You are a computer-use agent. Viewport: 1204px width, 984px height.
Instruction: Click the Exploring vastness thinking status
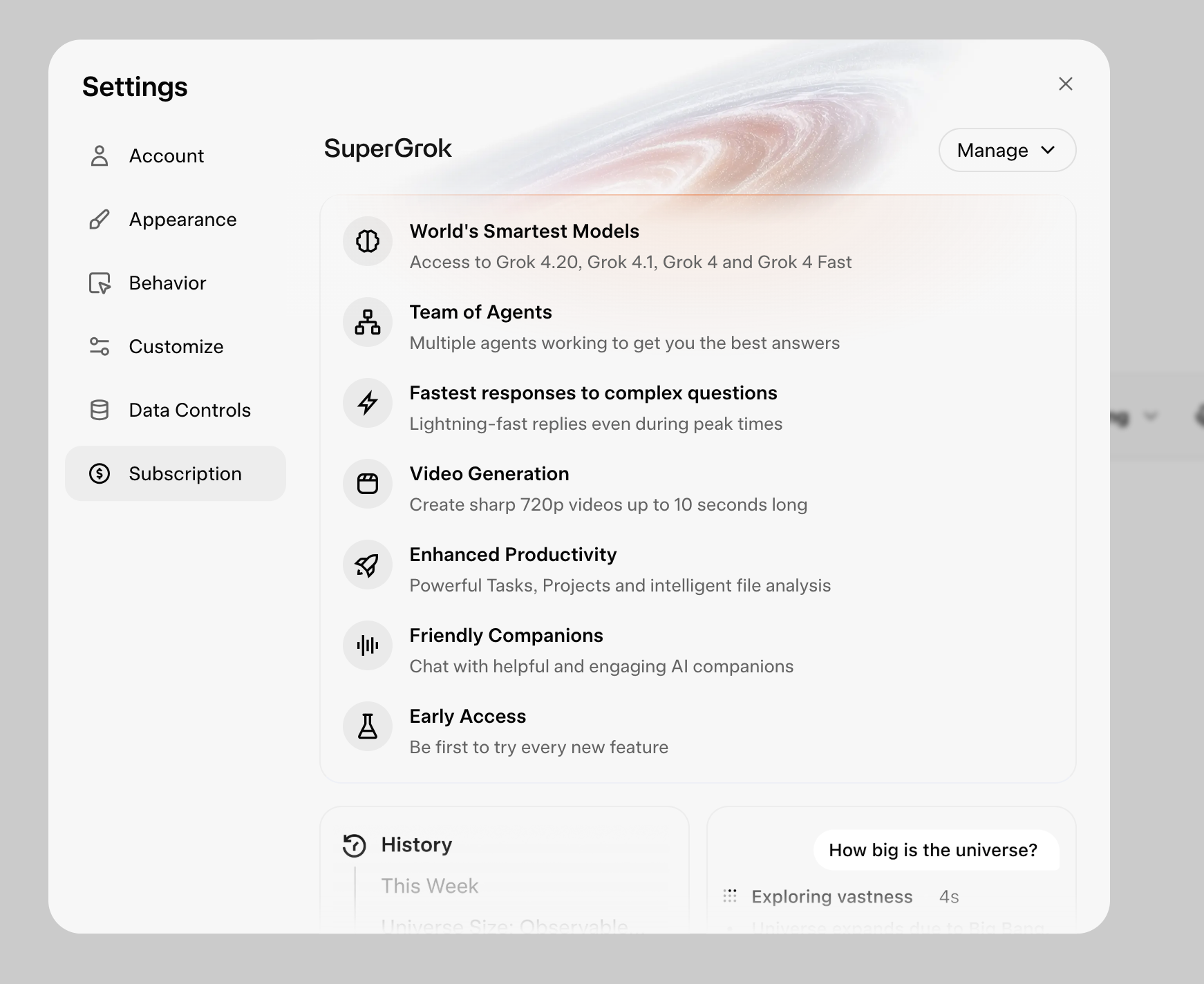click(831, 897)
